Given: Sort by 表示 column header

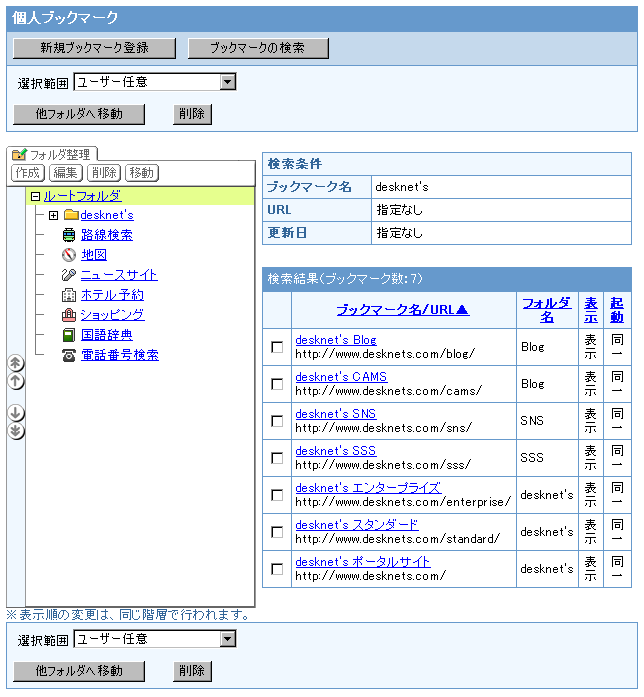Looking at the screenshot, I should (x=591, y=310).
